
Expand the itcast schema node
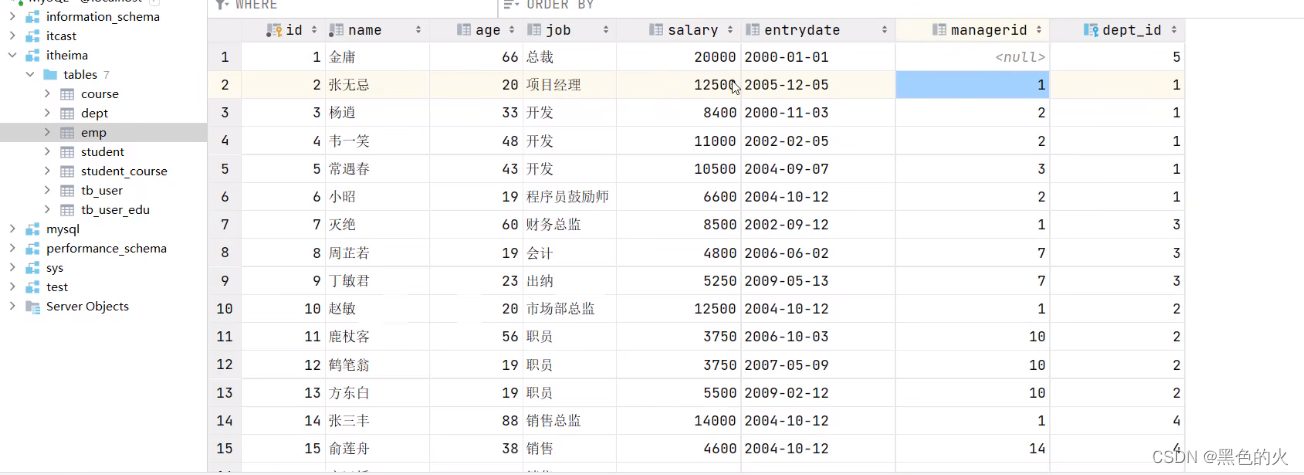pos(12,36)
